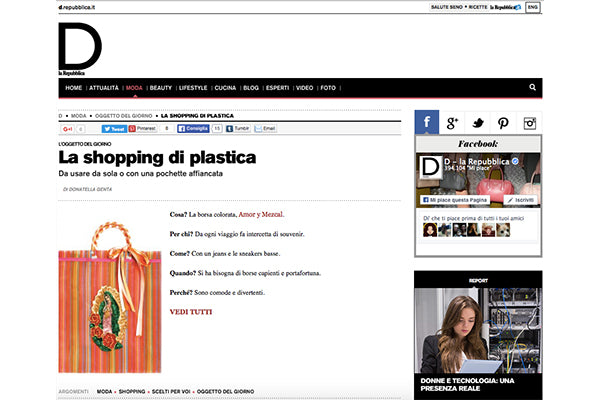This screenshot has height=400, width=600.
Task: Click the D breadcrumb link
Action: (x=60, y=116)
